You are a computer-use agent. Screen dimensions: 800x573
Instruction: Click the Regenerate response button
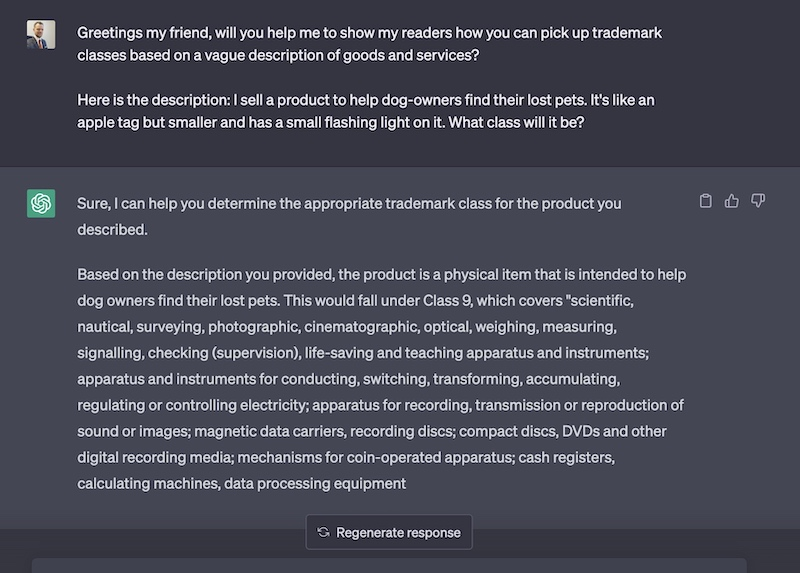[389, 532]
